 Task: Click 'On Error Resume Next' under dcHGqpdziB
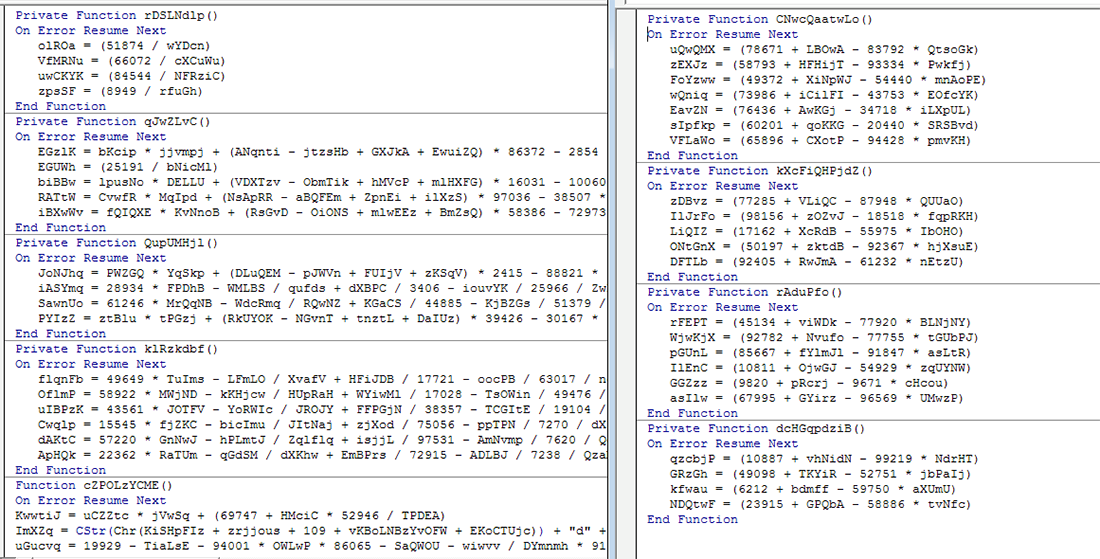coord(723,444)
